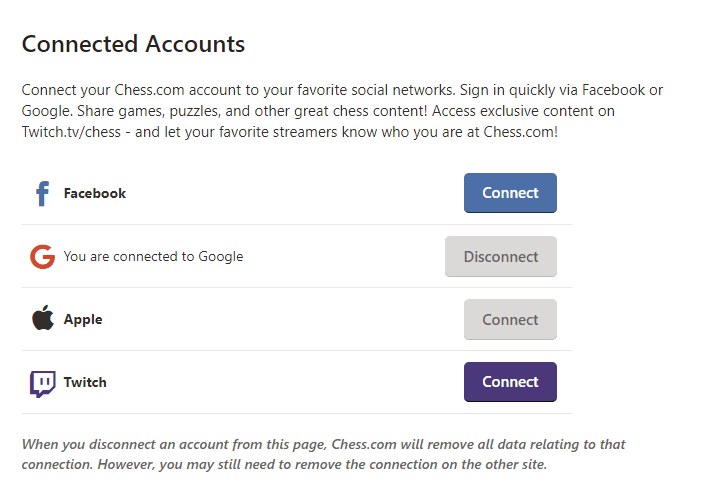713x497 pixels.
Task: Connect your Facebook account
Action: pos(510,193)
